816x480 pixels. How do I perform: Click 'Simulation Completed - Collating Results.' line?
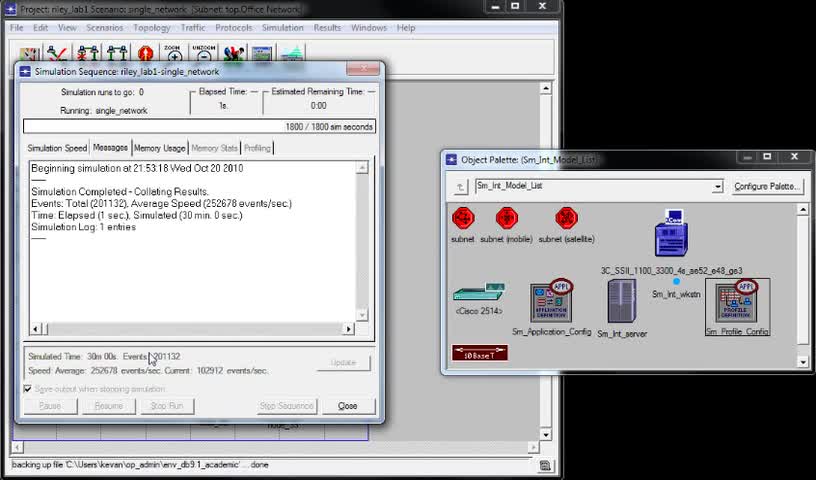click(x=120, y=192)
